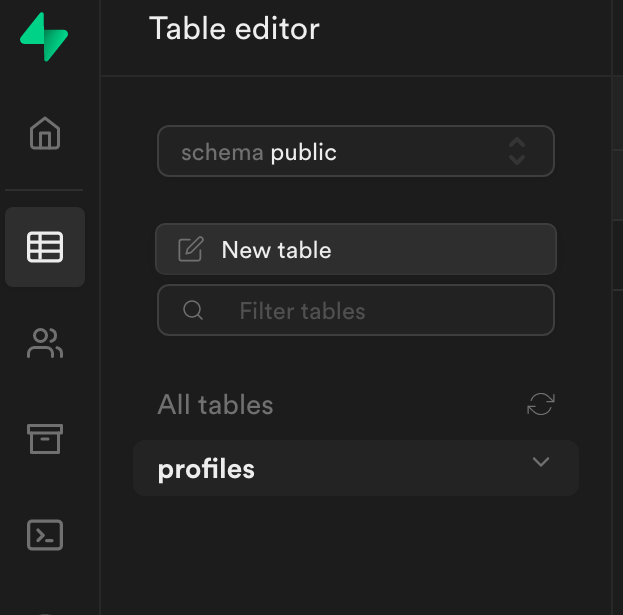Select the Table editor sidebar icon

coord(45,247)
